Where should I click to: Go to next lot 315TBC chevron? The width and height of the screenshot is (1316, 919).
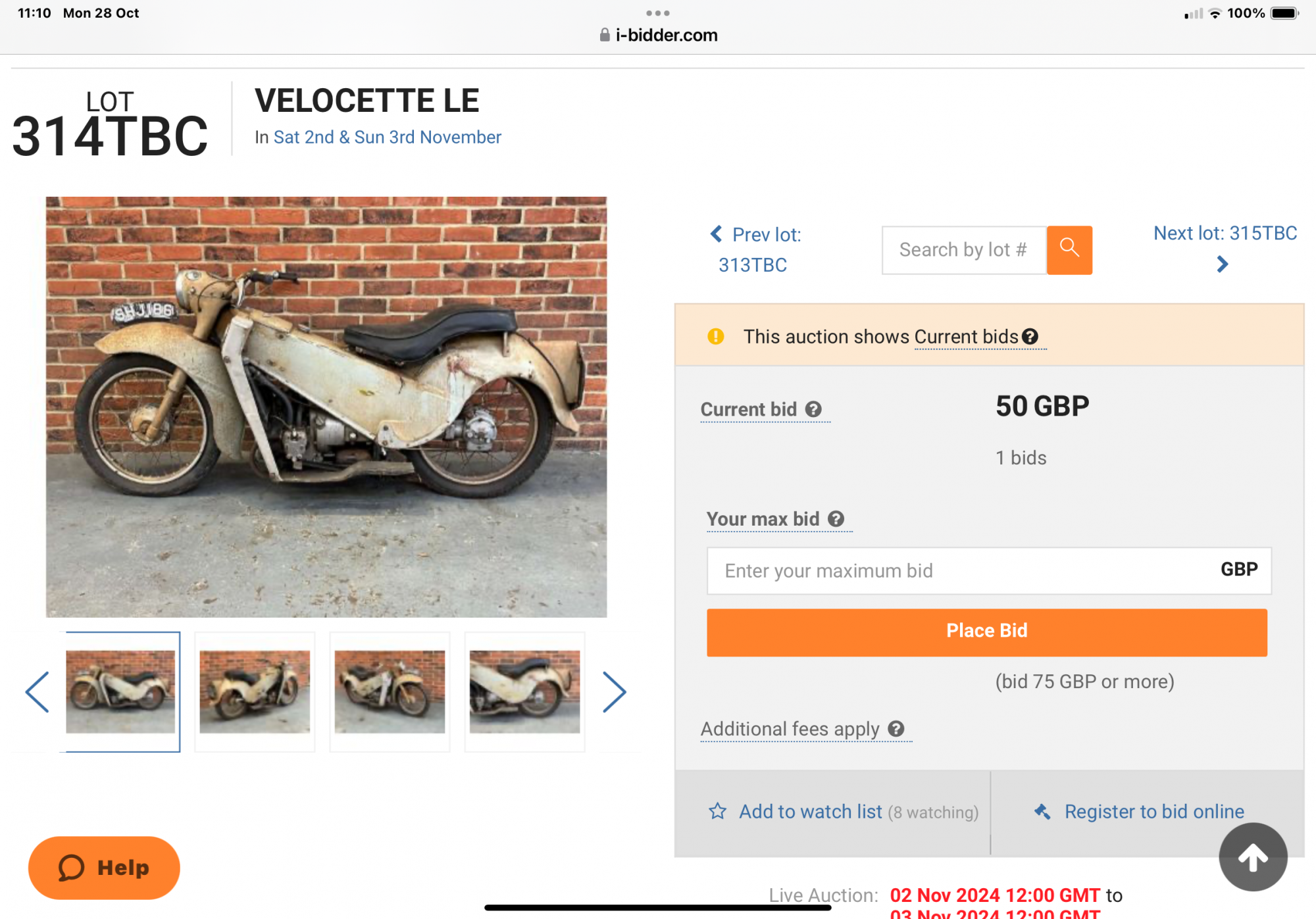(x=1223, y=264)
